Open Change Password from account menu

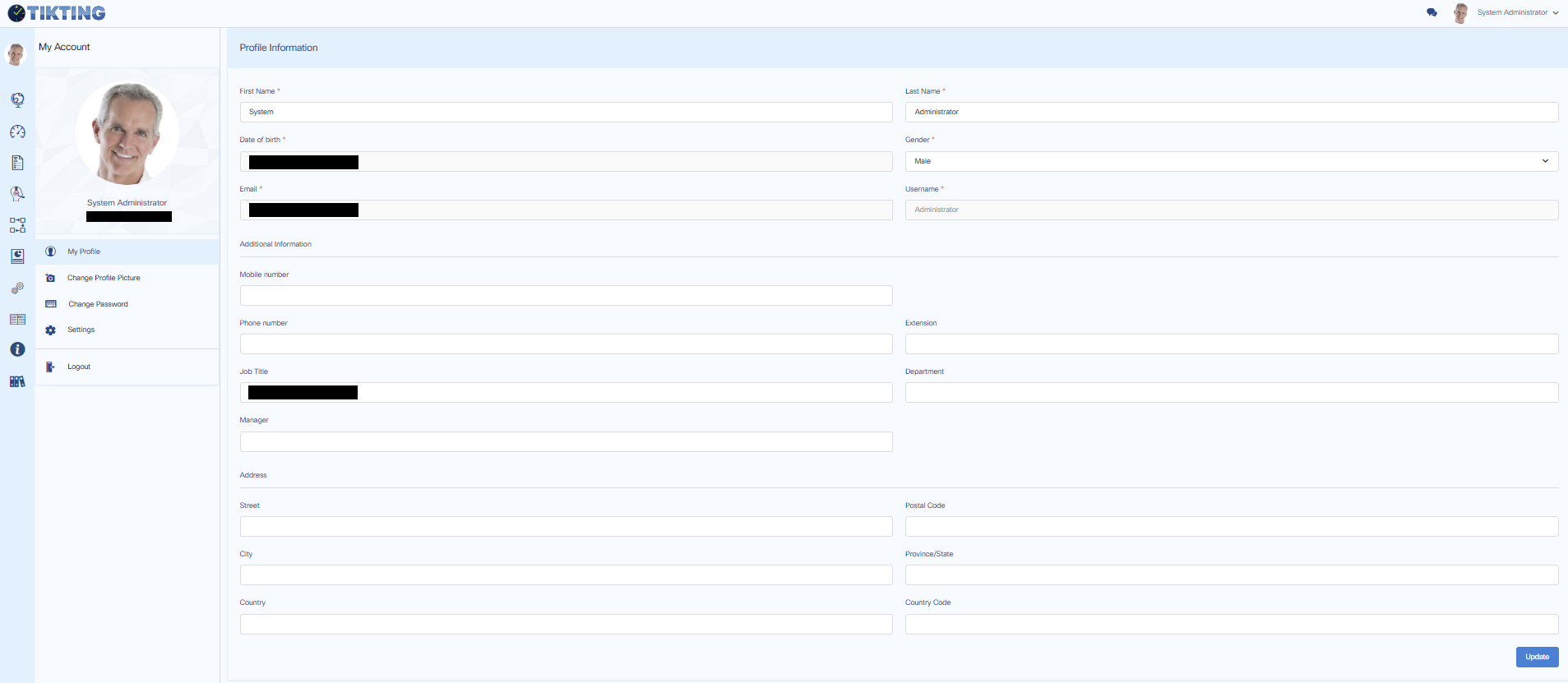pos(98,304)
